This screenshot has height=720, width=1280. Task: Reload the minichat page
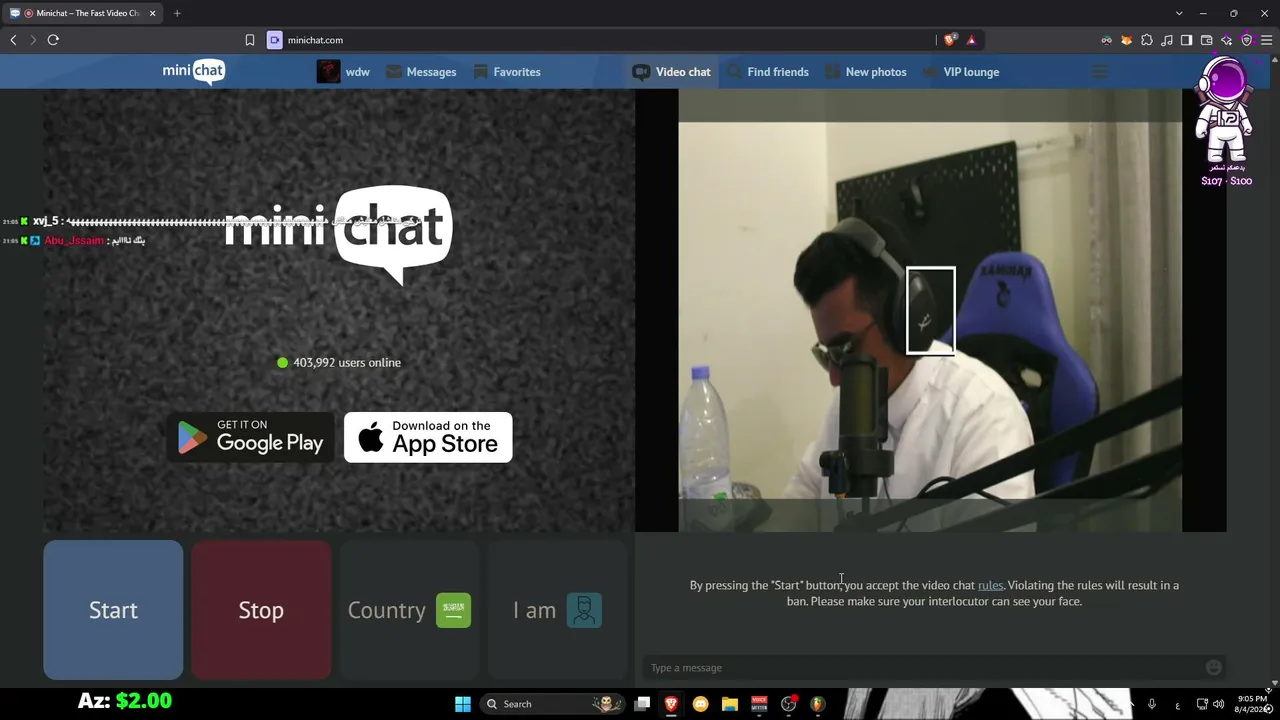pos(53,40)
